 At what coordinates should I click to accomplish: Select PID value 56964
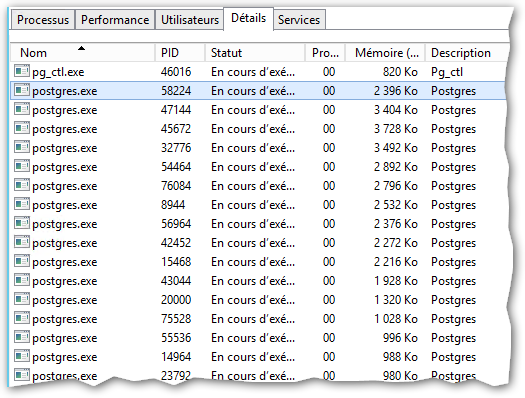click(x=176, y=224)
